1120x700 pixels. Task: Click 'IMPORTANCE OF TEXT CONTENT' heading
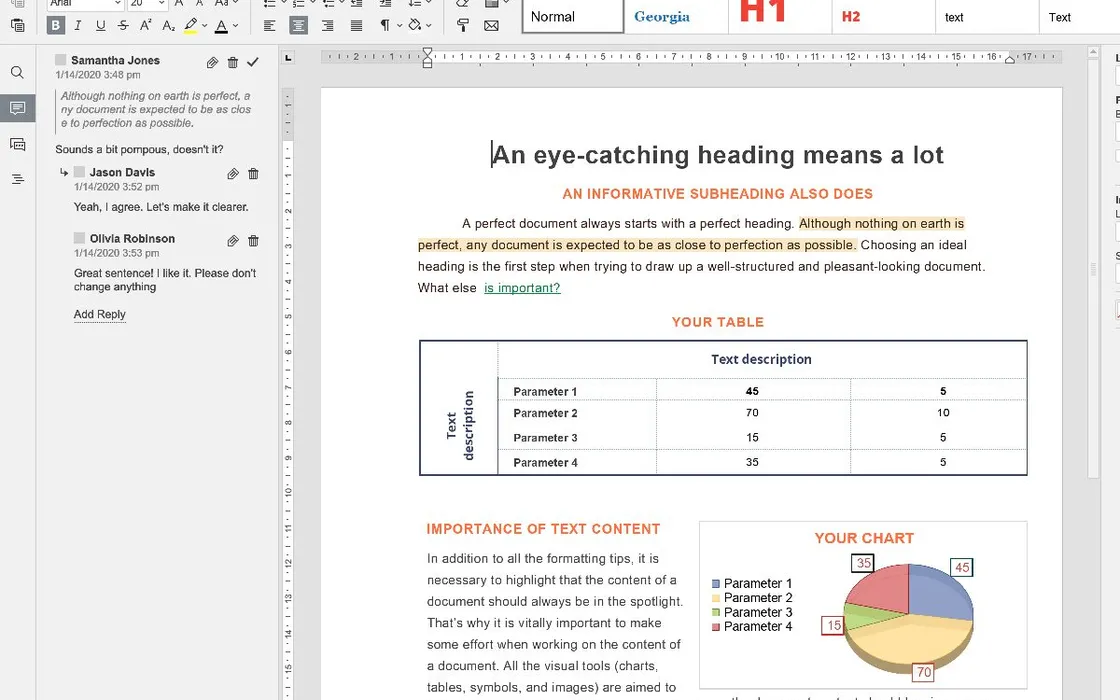[544, 529]
